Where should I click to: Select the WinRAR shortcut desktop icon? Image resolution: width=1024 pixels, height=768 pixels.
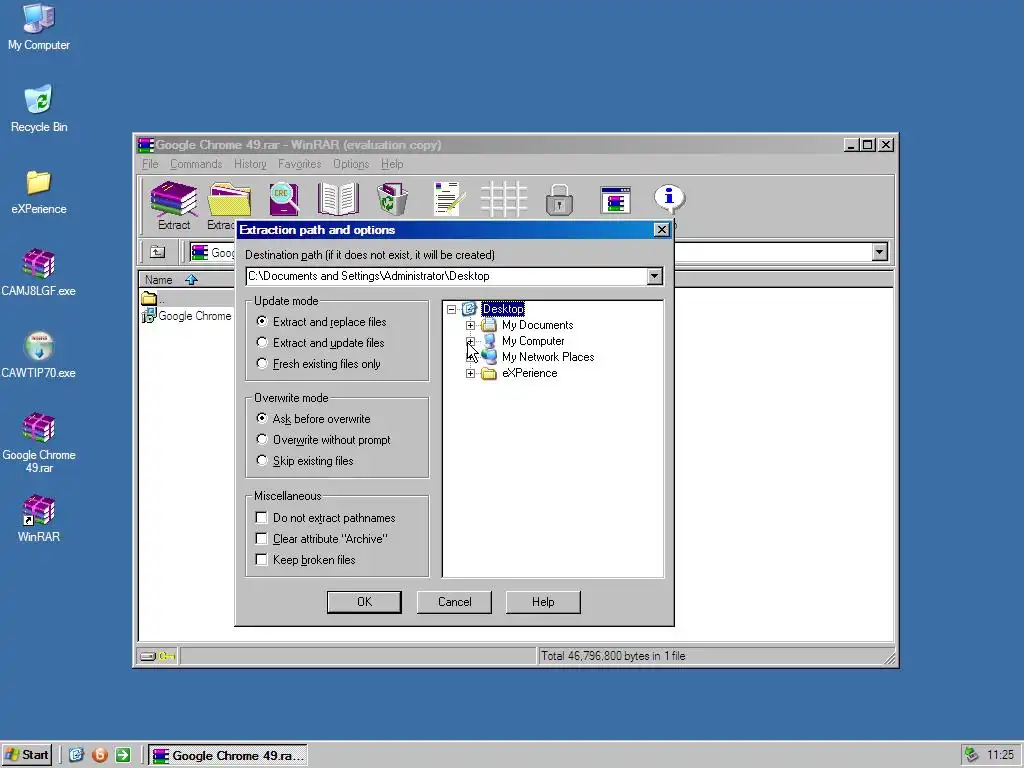pyautogui.click(x=39, y=510)
